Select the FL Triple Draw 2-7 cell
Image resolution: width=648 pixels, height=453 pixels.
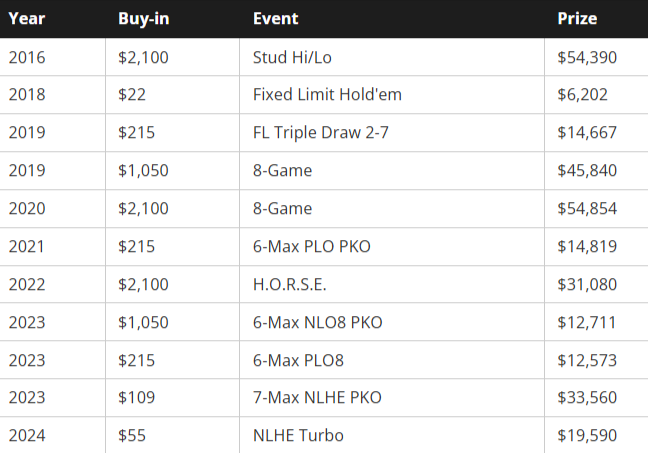click(x=321, y=133)
